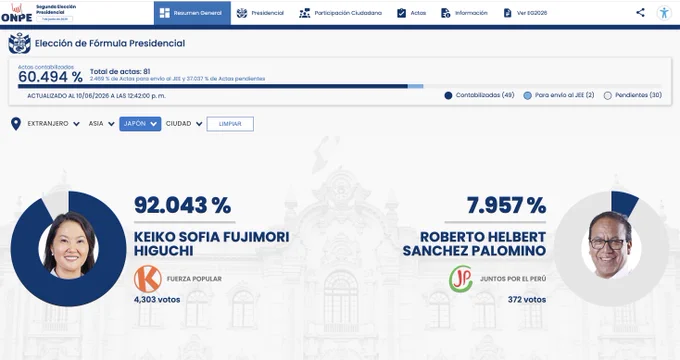Click the Resumen General grid icon
The height and width of the screenshot is (360, 680).
coord(165,13)
